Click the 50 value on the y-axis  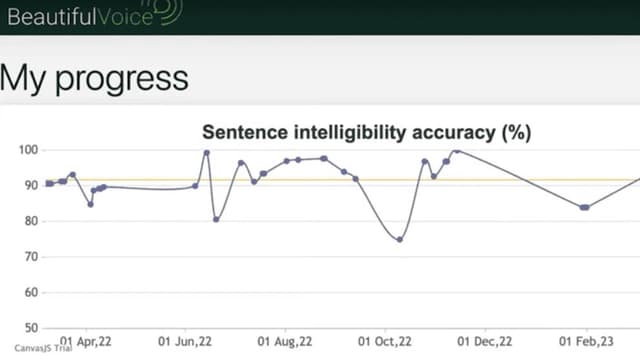pyautogui.click(x=31, y=328)
